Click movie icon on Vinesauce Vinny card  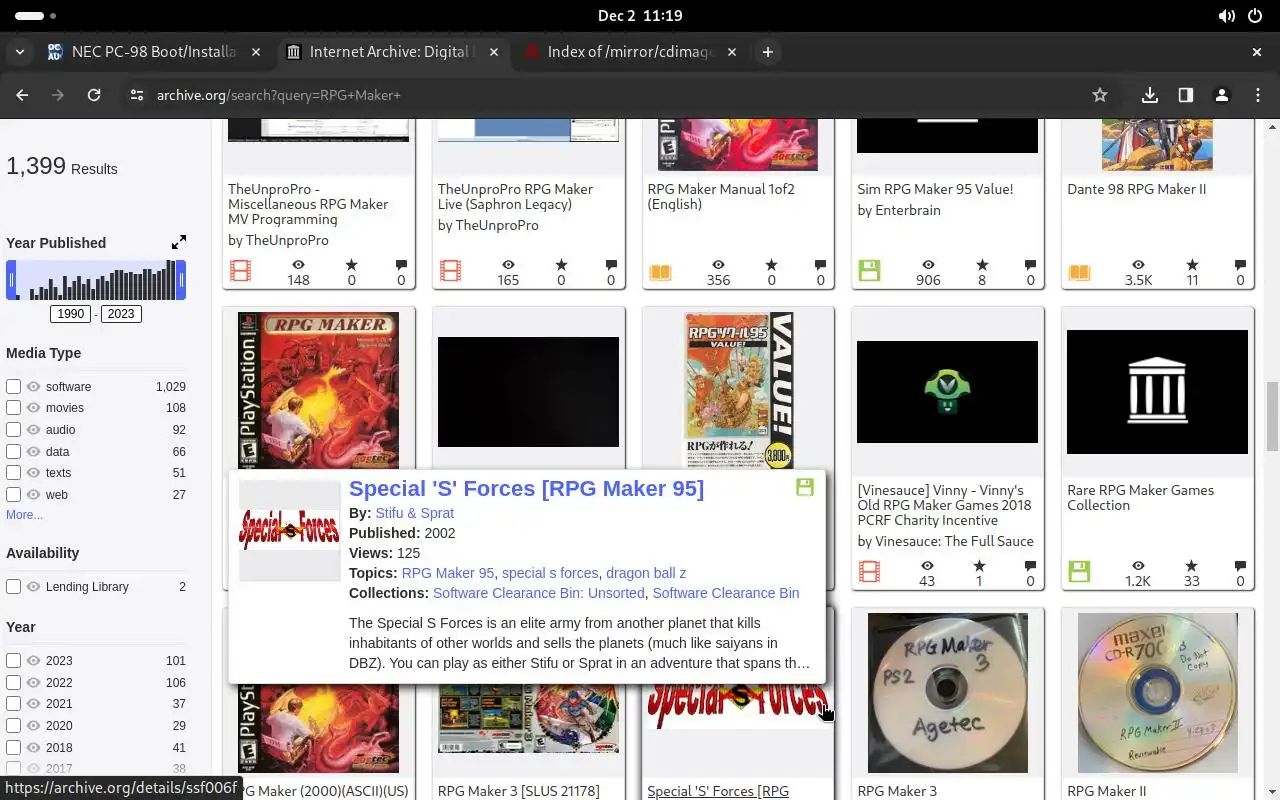869,572
